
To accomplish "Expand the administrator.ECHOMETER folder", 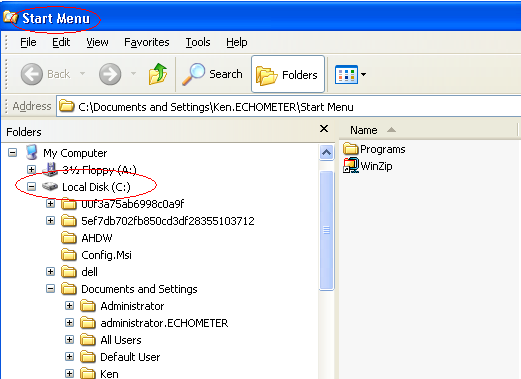I will (x=69, y=323).
